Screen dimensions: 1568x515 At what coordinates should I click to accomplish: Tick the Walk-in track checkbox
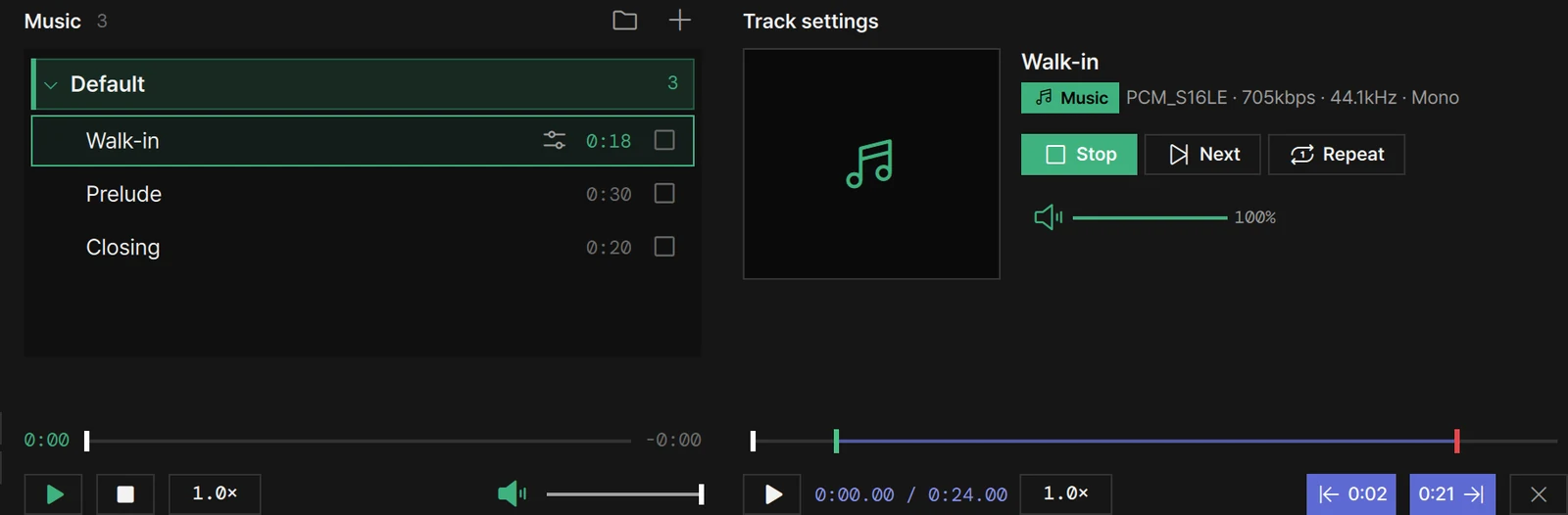[664, 140]
